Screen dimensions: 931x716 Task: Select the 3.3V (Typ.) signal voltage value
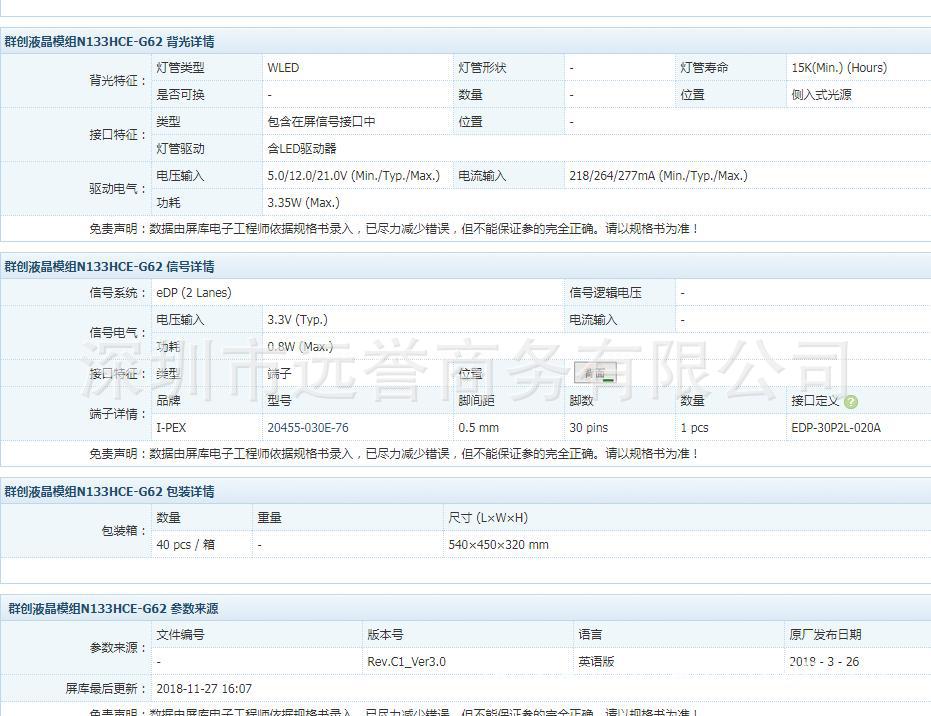click(297, 319)
